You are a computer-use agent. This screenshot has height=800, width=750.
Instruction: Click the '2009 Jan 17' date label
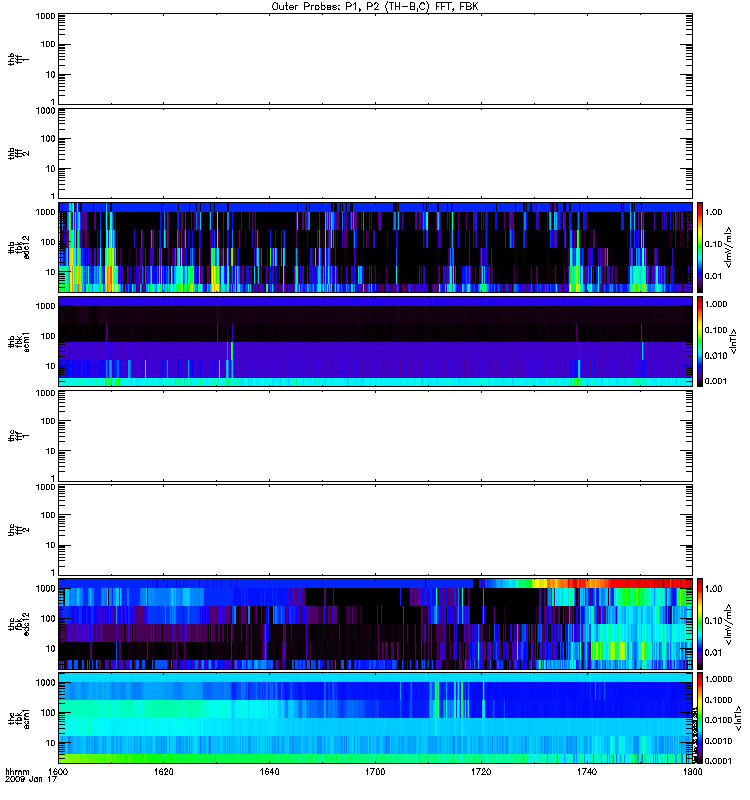[31, 780]
